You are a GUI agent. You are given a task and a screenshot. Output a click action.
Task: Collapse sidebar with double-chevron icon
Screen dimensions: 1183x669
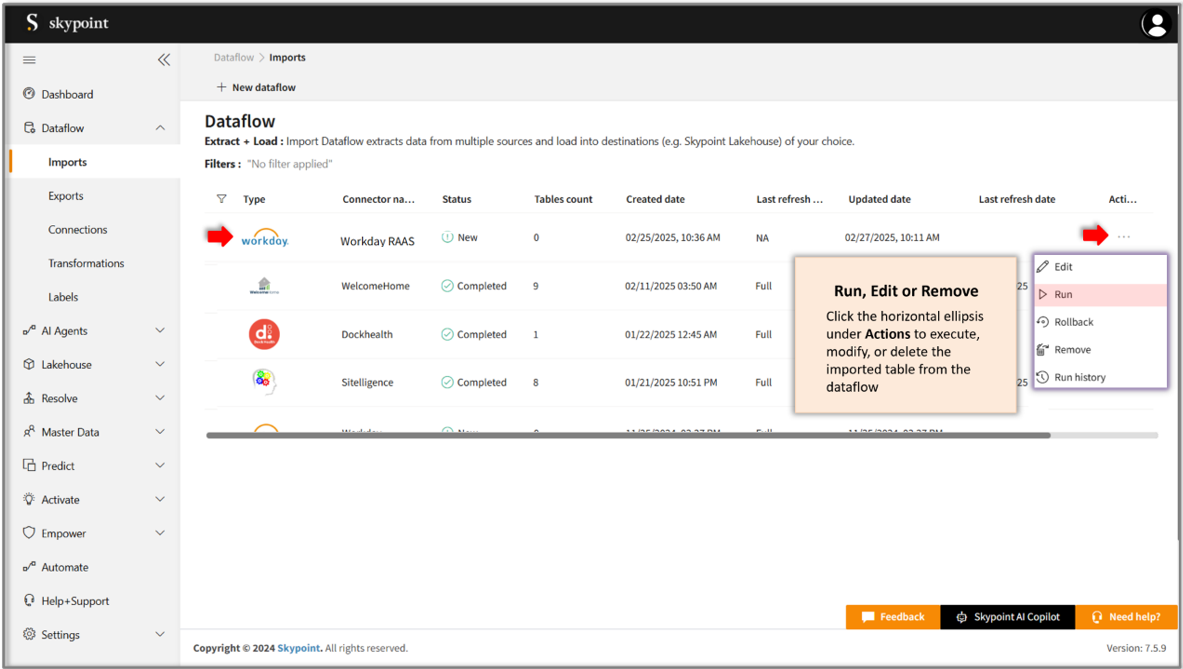[164, 60]
